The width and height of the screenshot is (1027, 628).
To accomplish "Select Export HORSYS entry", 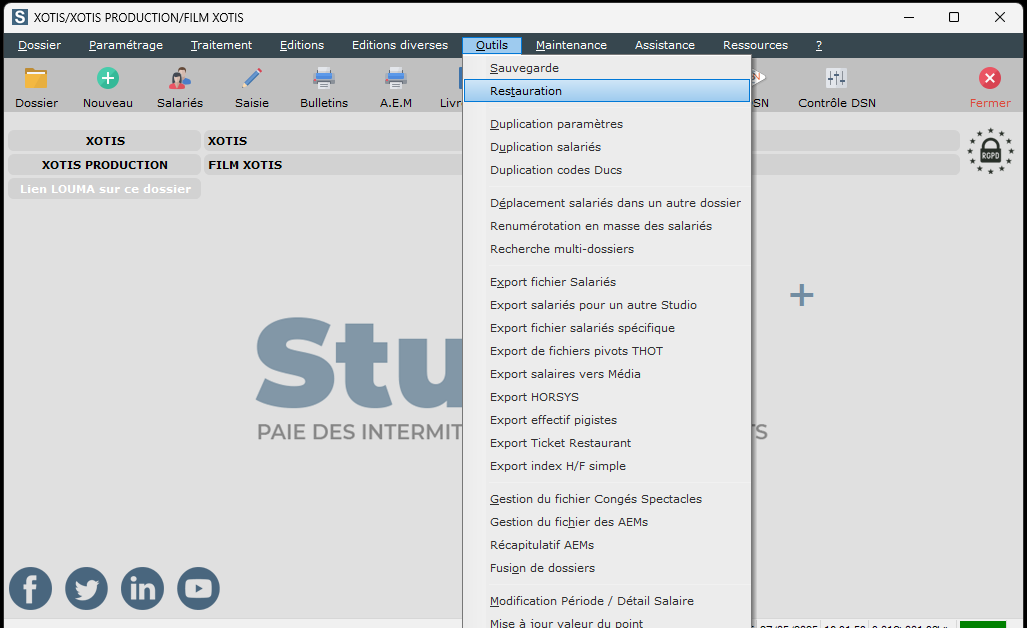I will [607, 397].
